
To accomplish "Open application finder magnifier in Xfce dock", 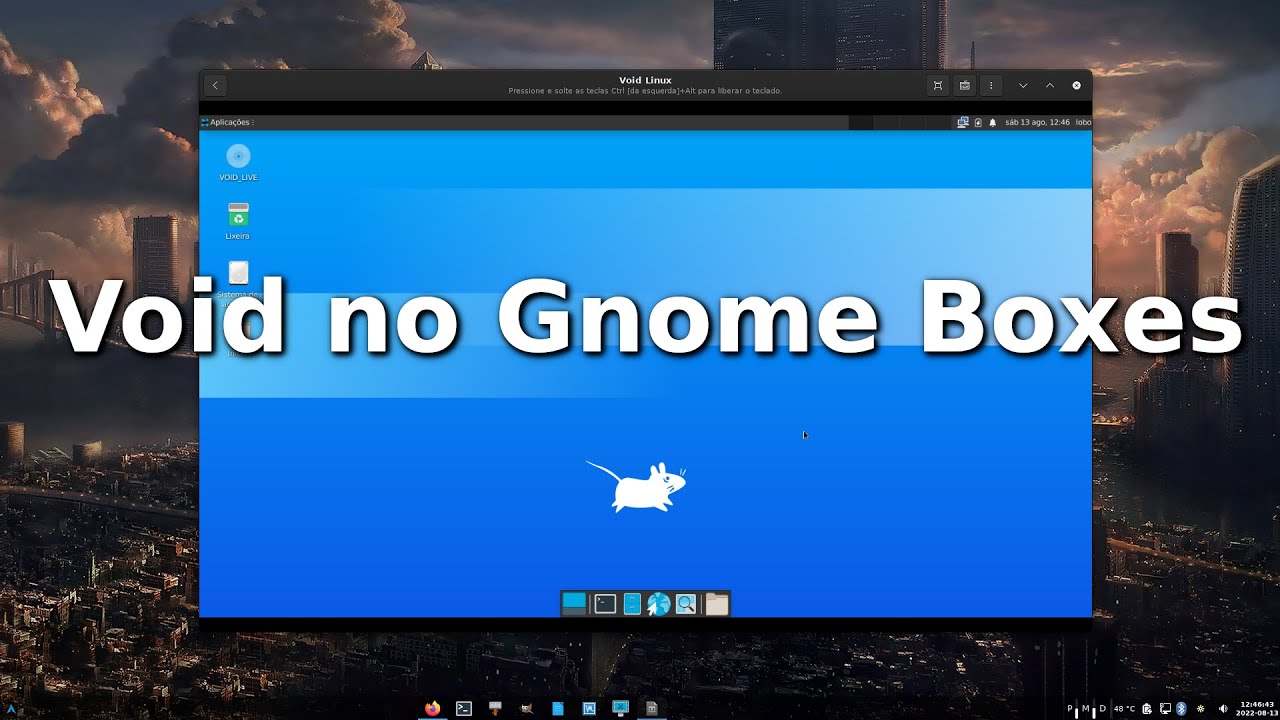I will click(685, 603).
